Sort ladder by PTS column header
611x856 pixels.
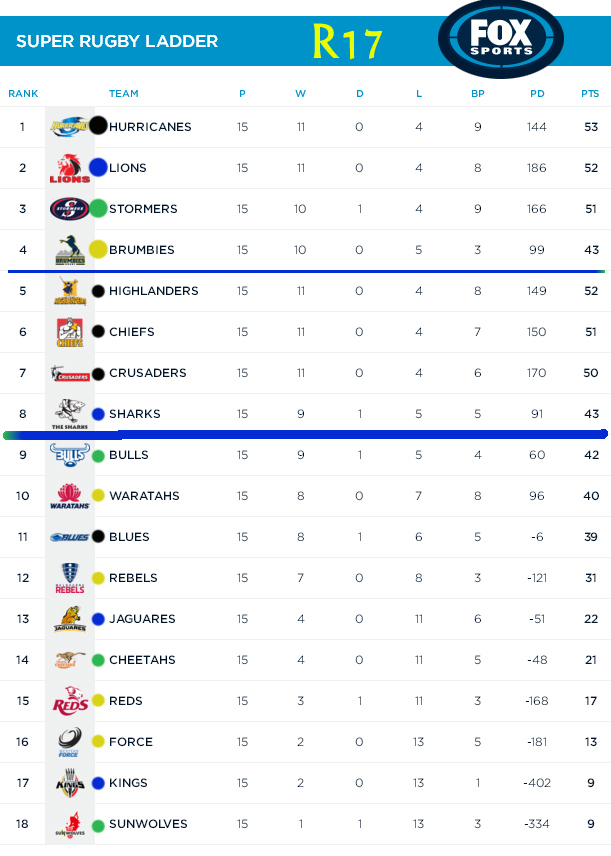tap(590, 94)
